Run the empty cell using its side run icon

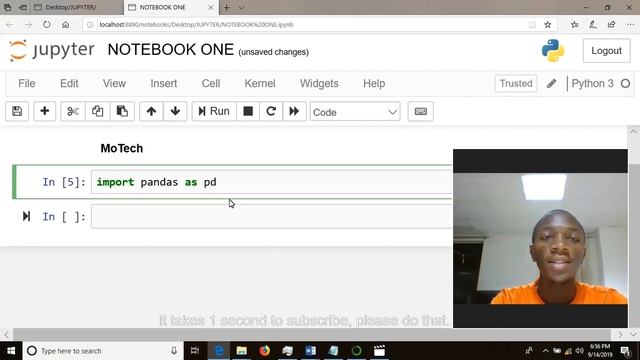coord(27,216)
